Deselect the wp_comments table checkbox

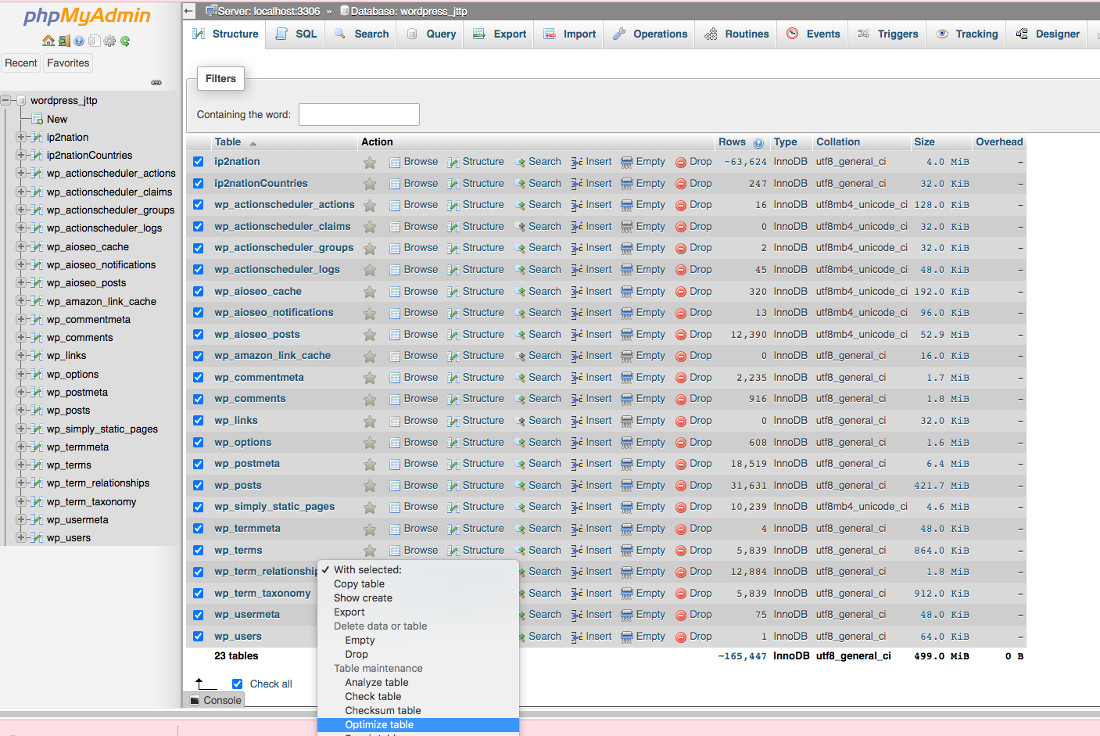click(x=198, y=398)
